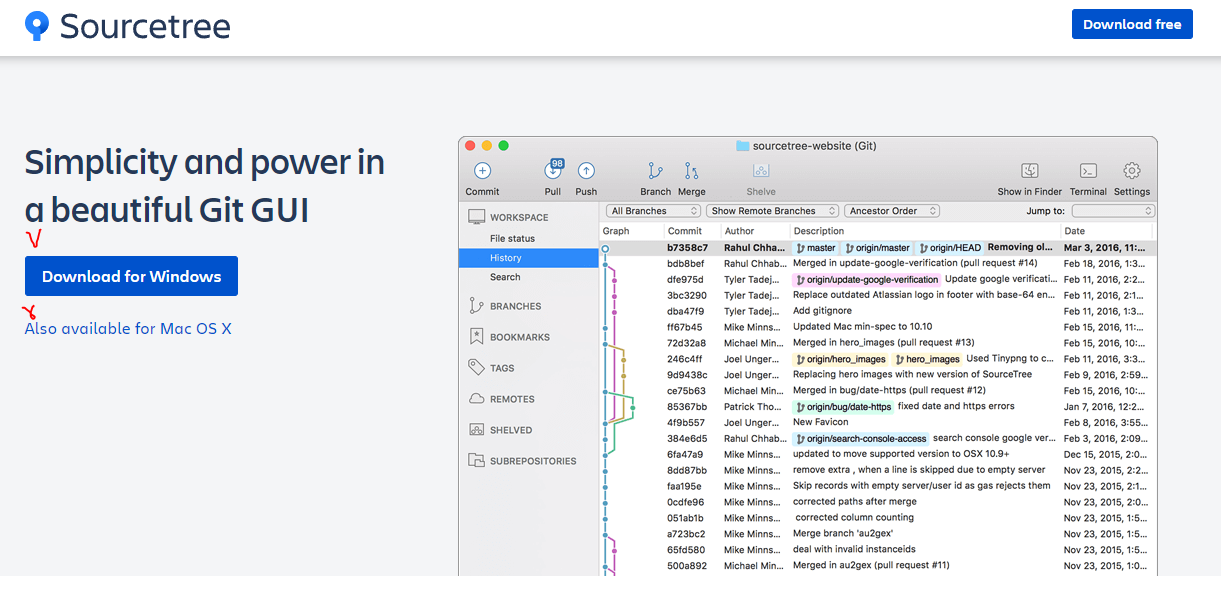The width and height of the screenshot is (1221, 604).
Task: Click the red close window dot
Action: tap(471, 146)
